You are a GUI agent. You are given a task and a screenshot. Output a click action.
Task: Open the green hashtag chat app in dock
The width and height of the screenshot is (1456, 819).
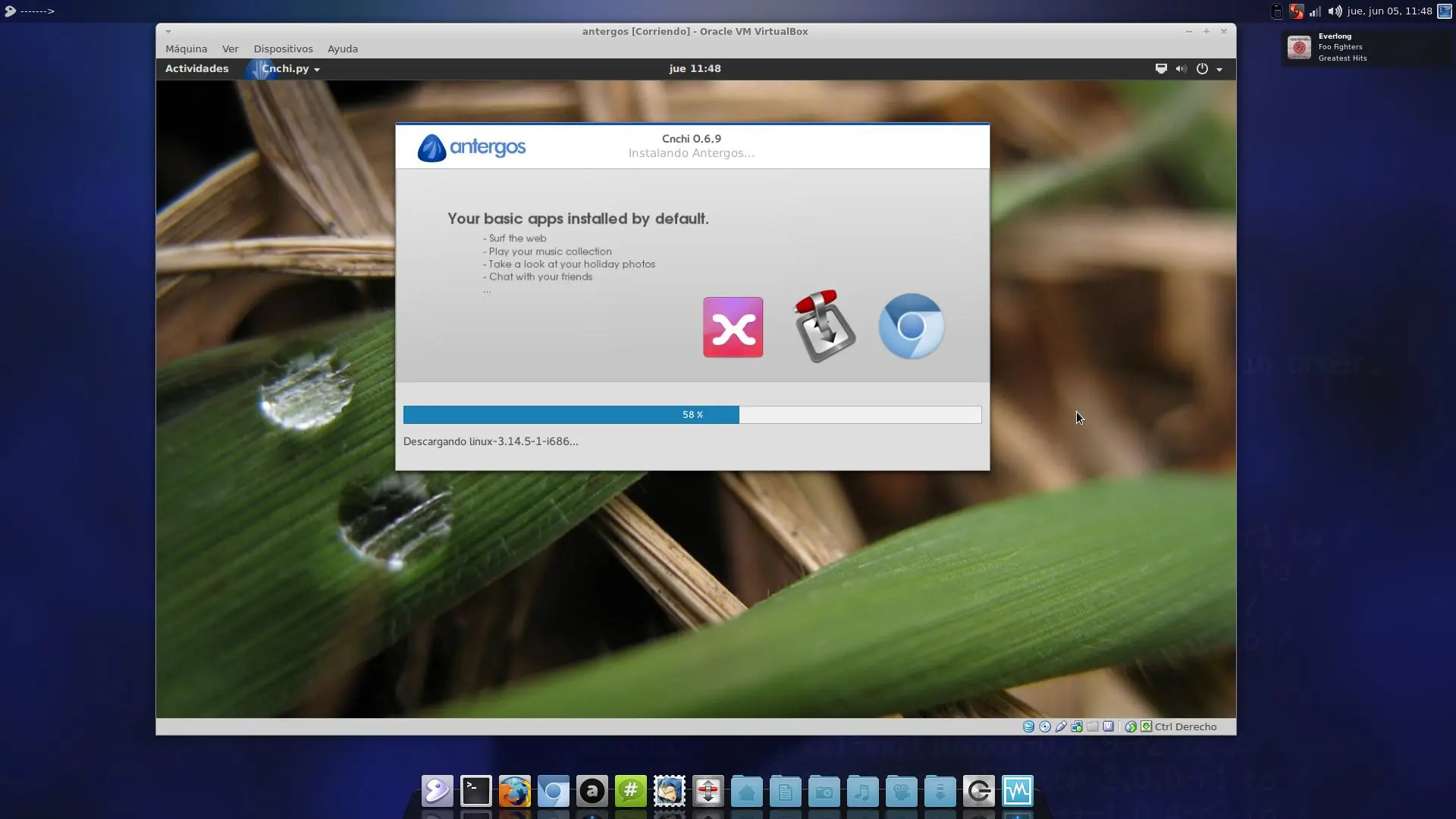pyautogui.click(x=631, y=791)
